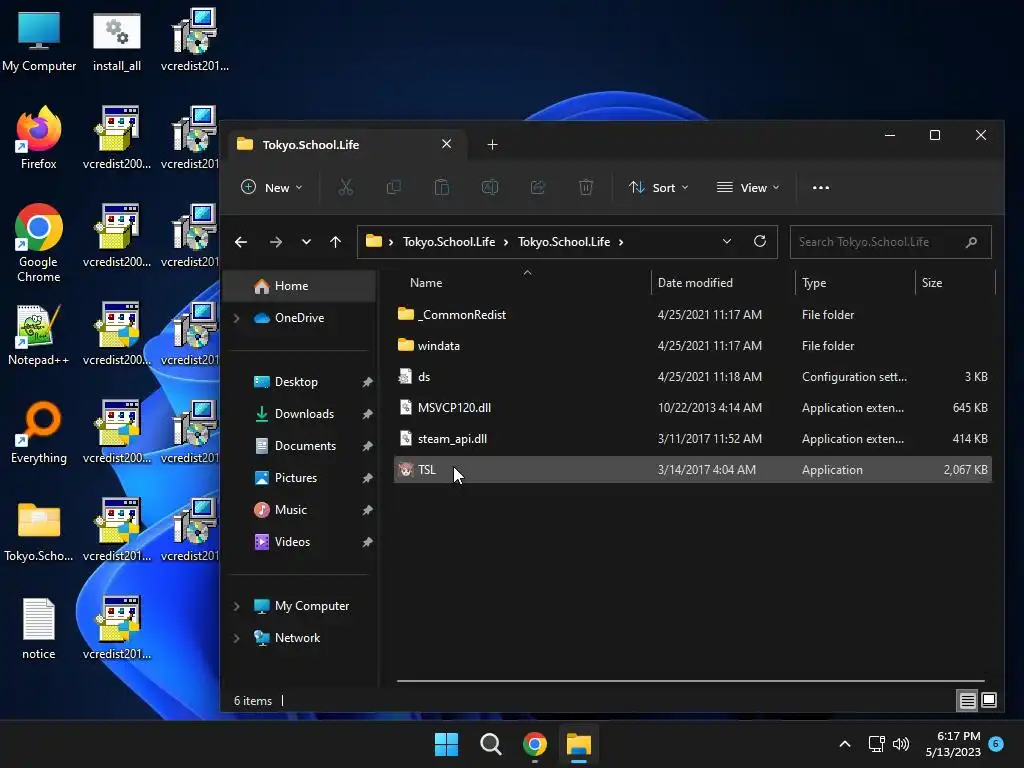Go up one folder level
1024x768 pixels.
click(x=336, y=242)
